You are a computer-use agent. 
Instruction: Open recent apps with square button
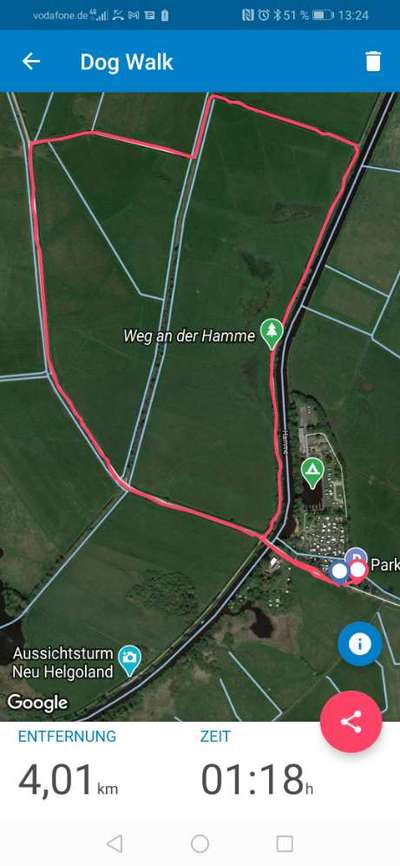point(285,843)
